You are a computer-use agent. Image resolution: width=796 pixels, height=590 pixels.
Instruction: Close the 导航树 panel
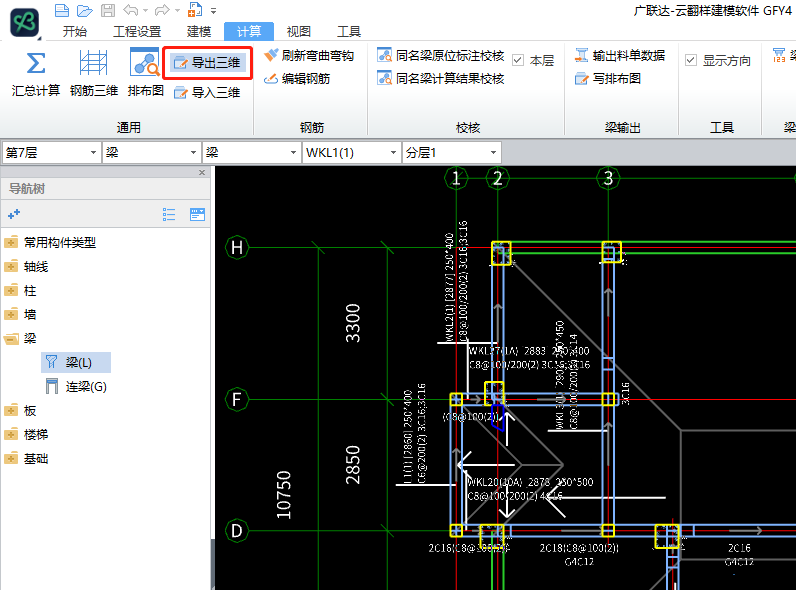[202, 173]
